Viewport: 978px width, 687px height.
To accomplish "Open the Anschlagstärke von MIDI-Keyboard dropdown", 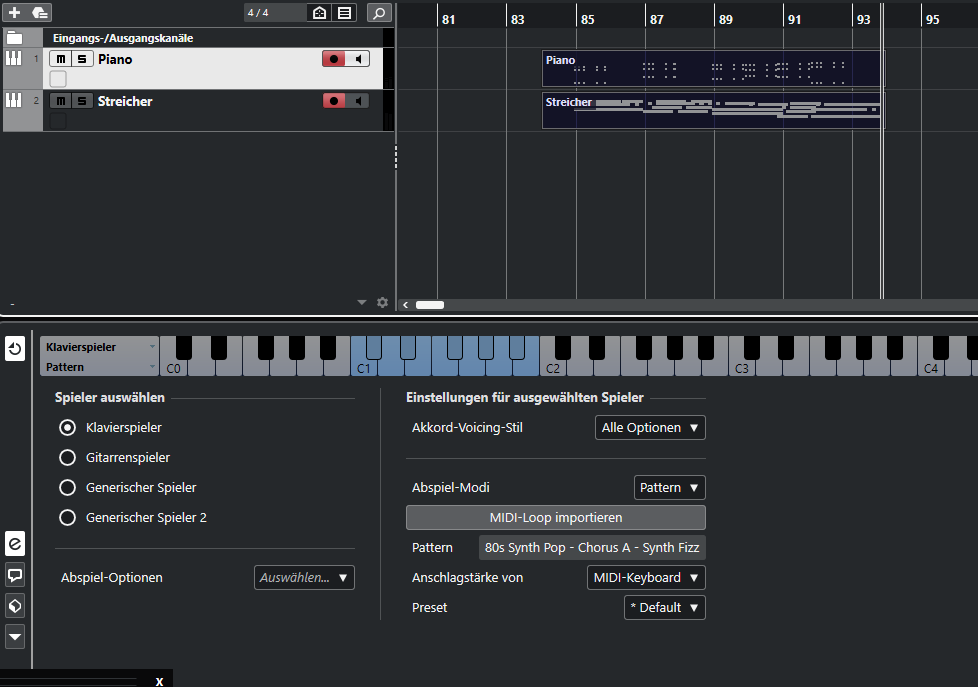I will tap(646, 578).
